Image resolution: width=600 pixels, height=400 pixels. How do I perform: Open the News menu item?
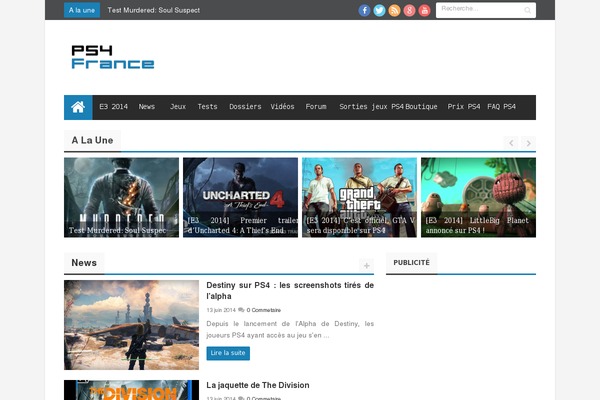(x=147, y=107)
